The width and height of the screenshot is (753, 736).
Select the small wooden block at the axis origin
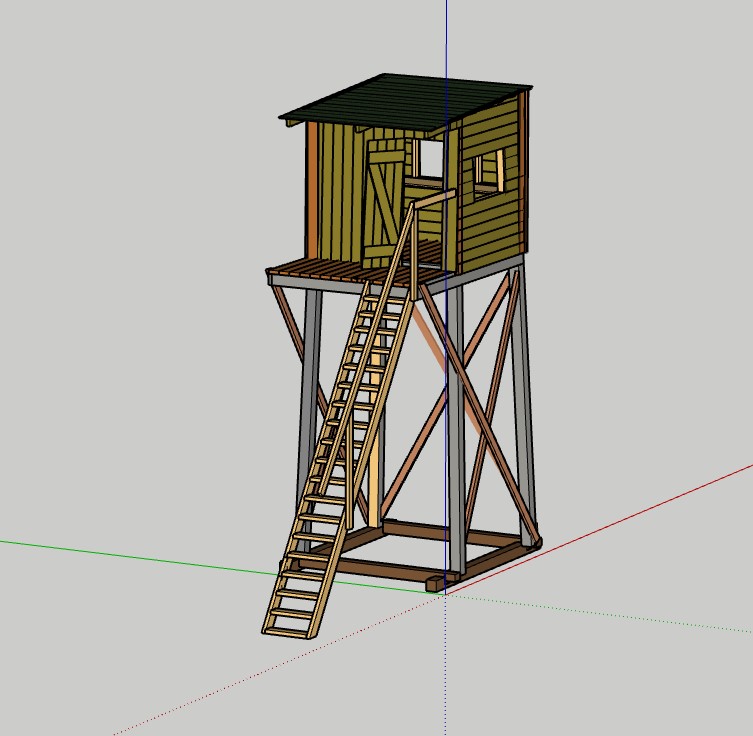click(437, 584)
